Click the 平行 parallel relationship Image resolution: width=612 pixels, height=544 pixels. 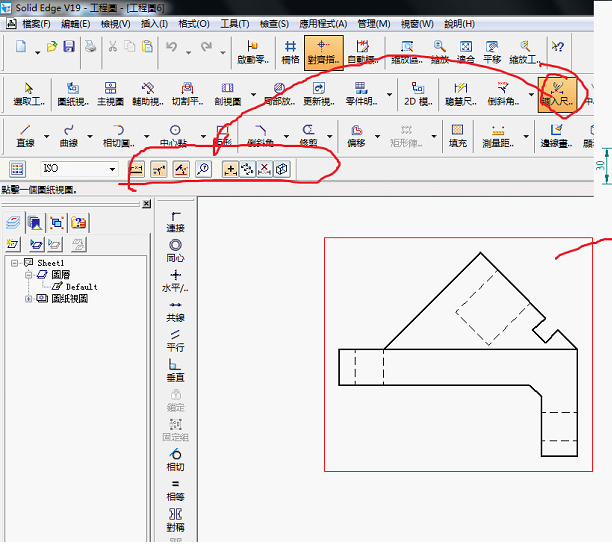(x=175, y=341)
